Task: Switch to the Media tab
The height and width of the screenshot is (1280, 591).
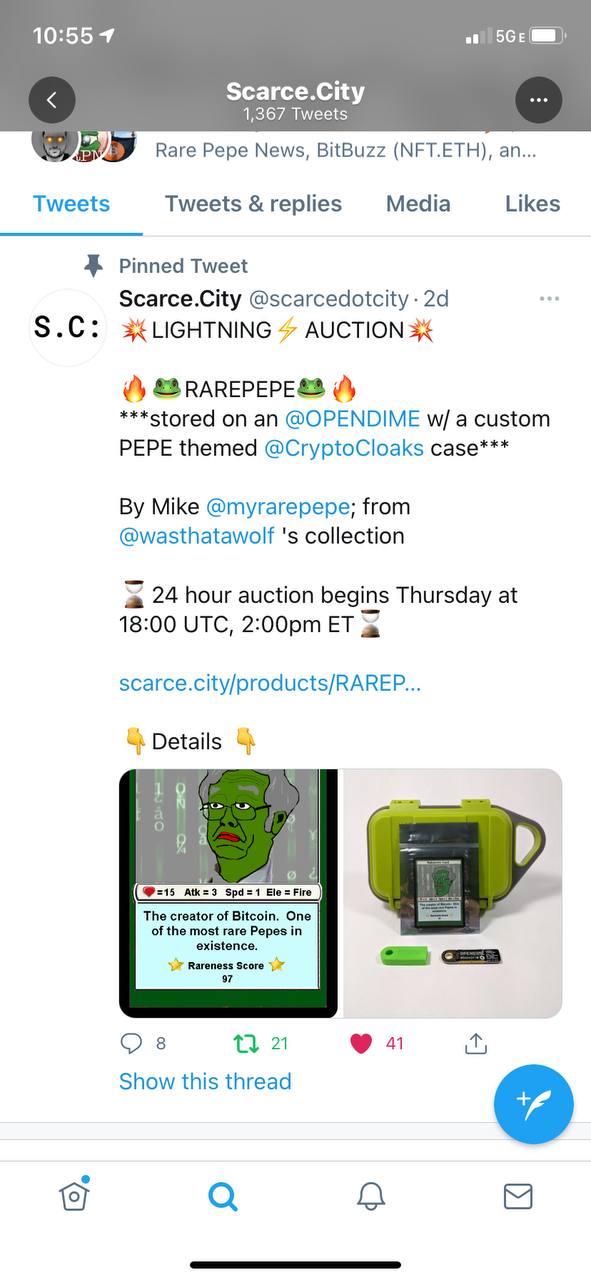Action: [x=418, y=203]
